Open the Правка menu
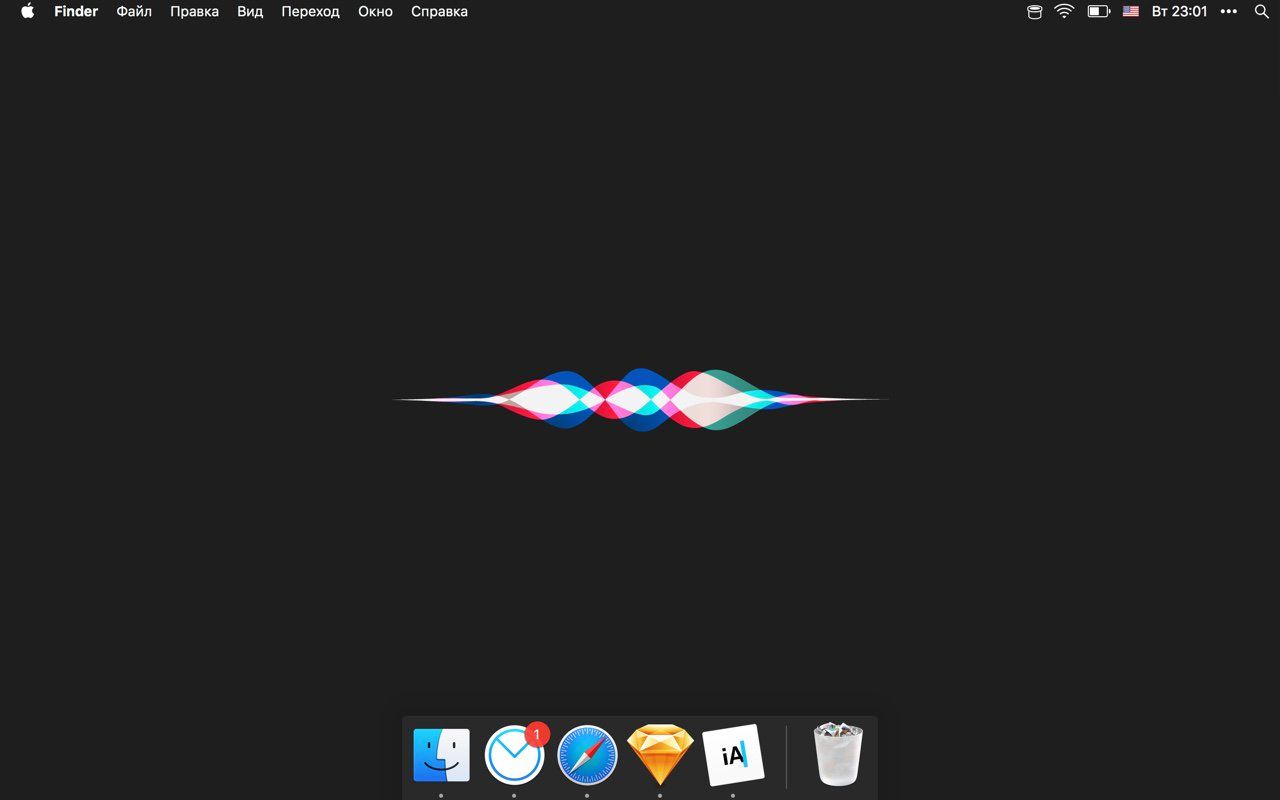The image size is (1280, 800). pos(194,12)
